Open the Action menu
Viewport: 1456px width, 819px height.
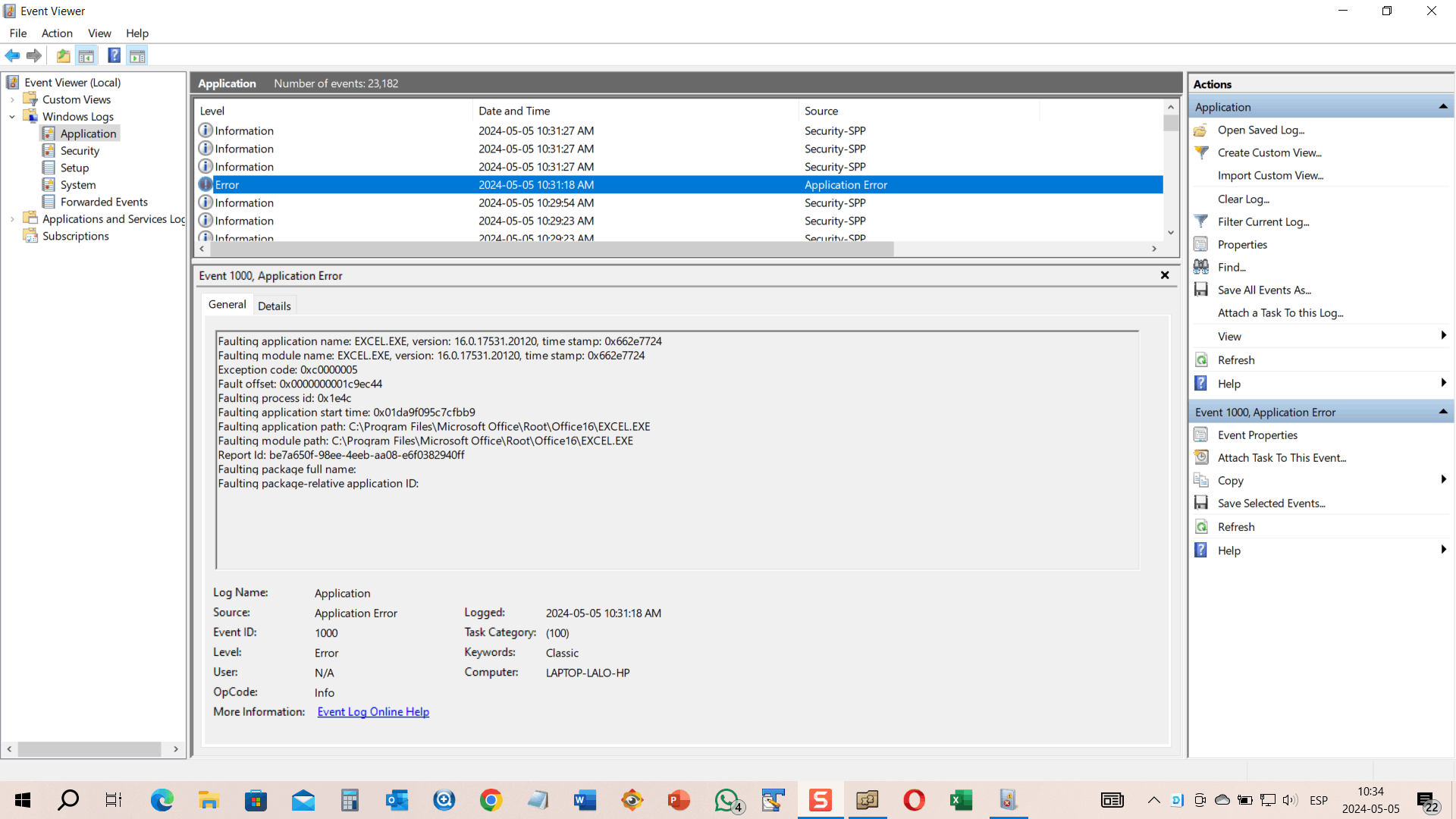[57, 33]
